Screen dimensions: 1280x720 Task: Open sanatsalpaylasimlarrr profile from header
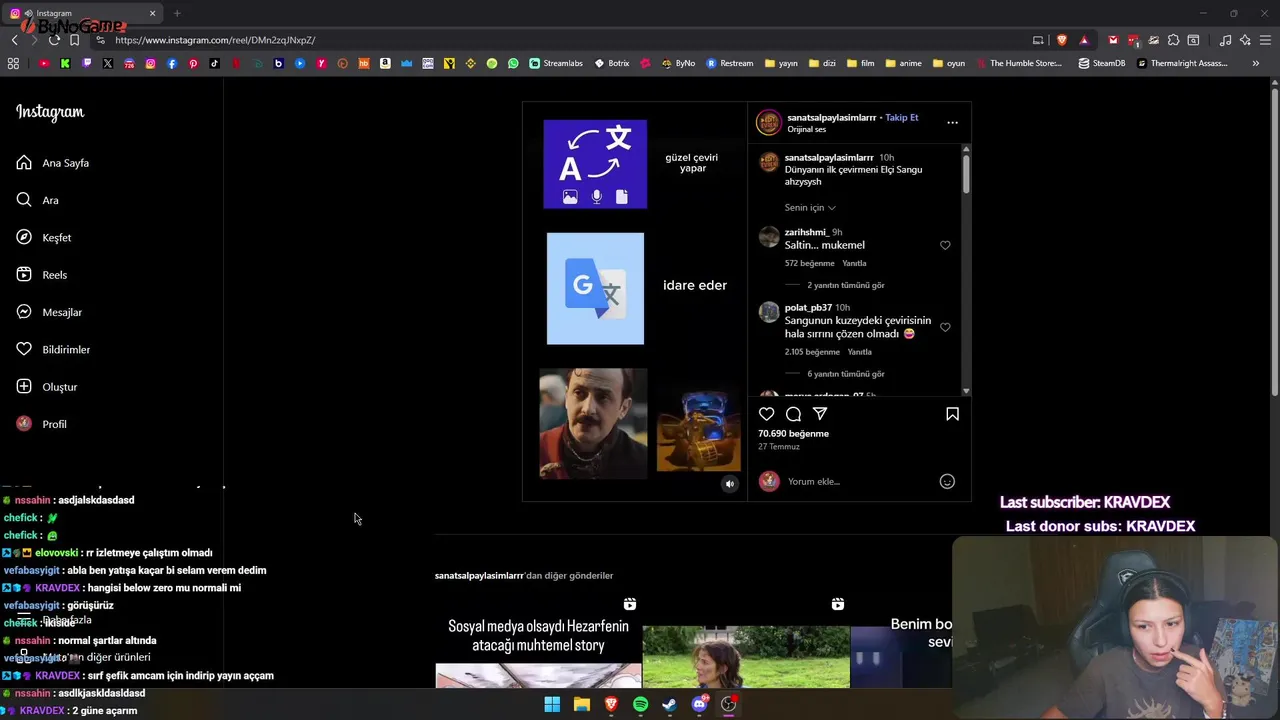(x=832, y=117)
